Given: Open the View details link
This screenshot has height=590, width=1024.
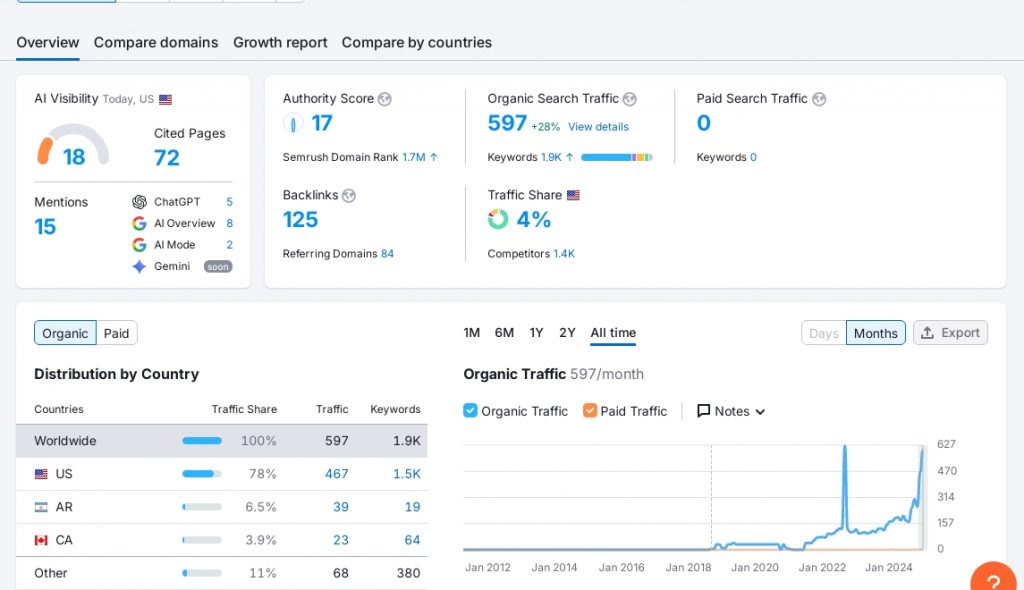Looking at the screenshot, I should tap(598, 127).
